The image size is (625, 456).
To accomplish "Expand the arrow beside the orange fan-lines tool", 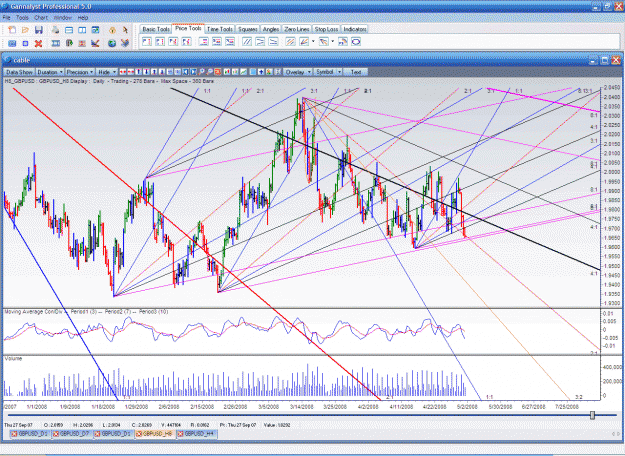I will (313, 41).
